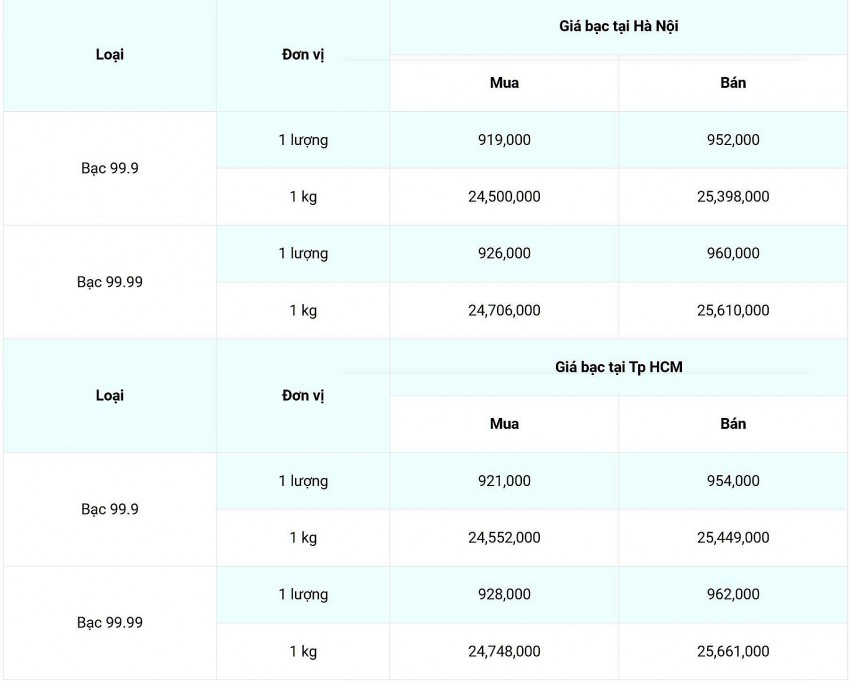Select the 926,000 buy price cell
The width and height of the screenshot is (850, 682).
click(504, 254)
